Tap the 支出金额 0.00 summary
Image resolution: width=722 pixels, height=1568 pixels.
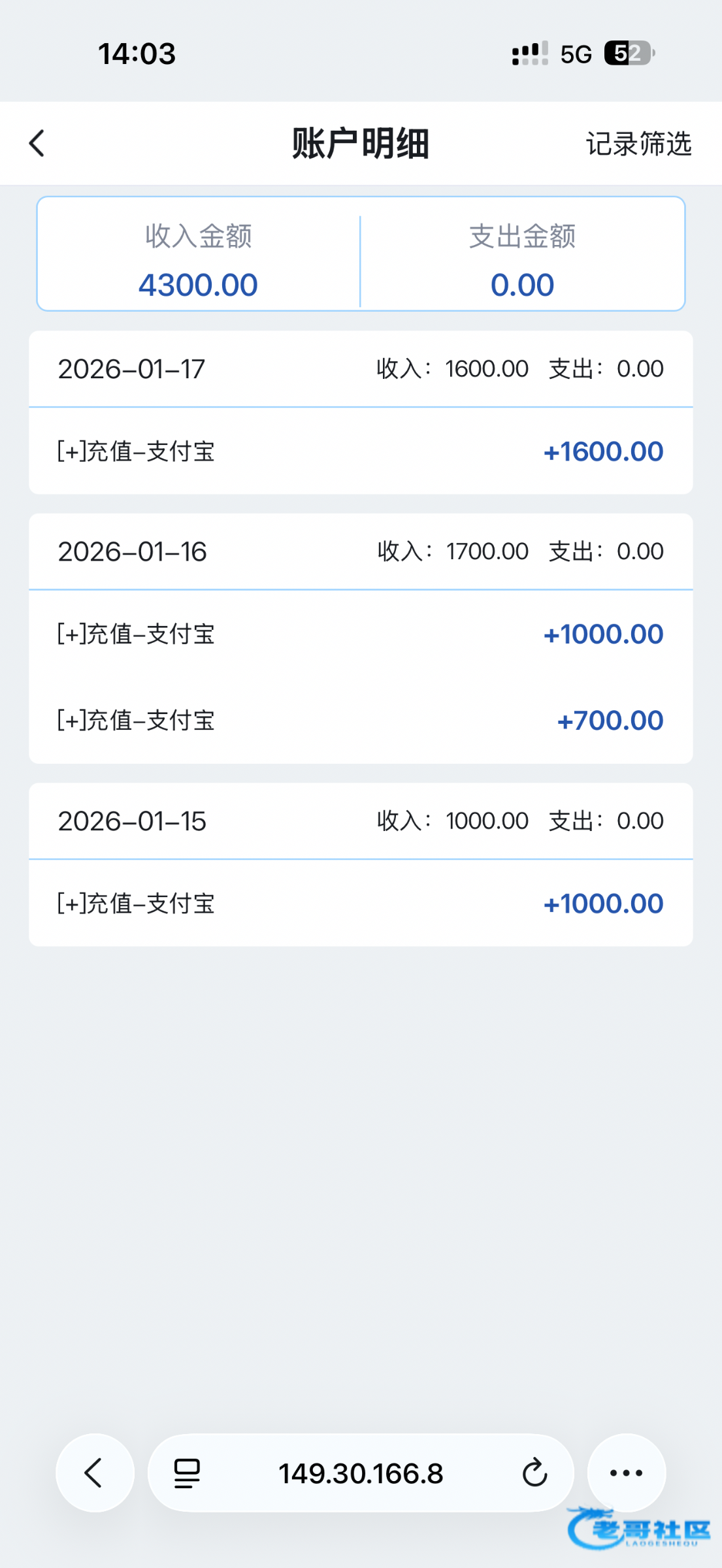point(522,260)
